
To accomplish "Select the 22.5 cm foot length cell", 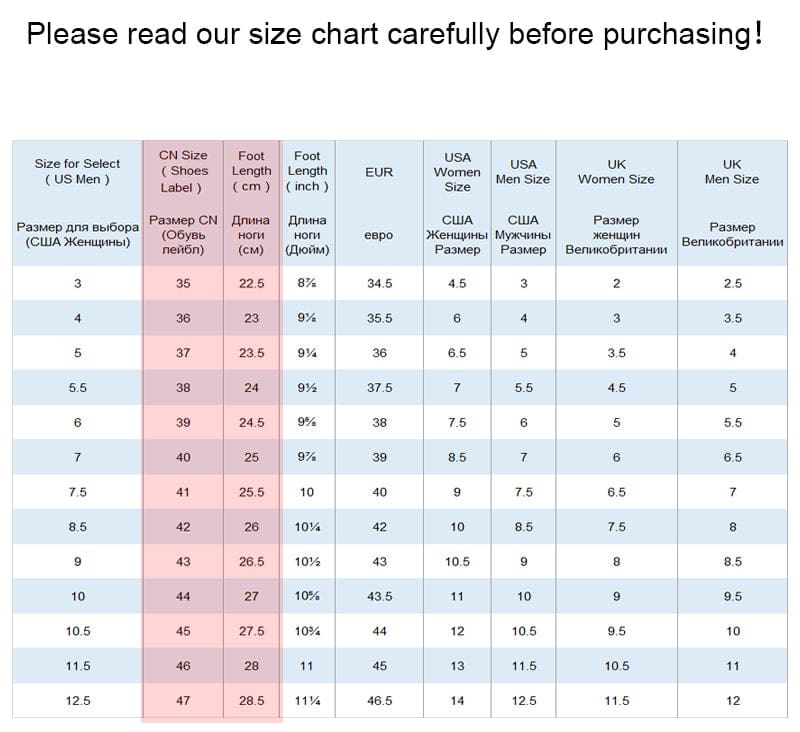I will tap(251, 283).
